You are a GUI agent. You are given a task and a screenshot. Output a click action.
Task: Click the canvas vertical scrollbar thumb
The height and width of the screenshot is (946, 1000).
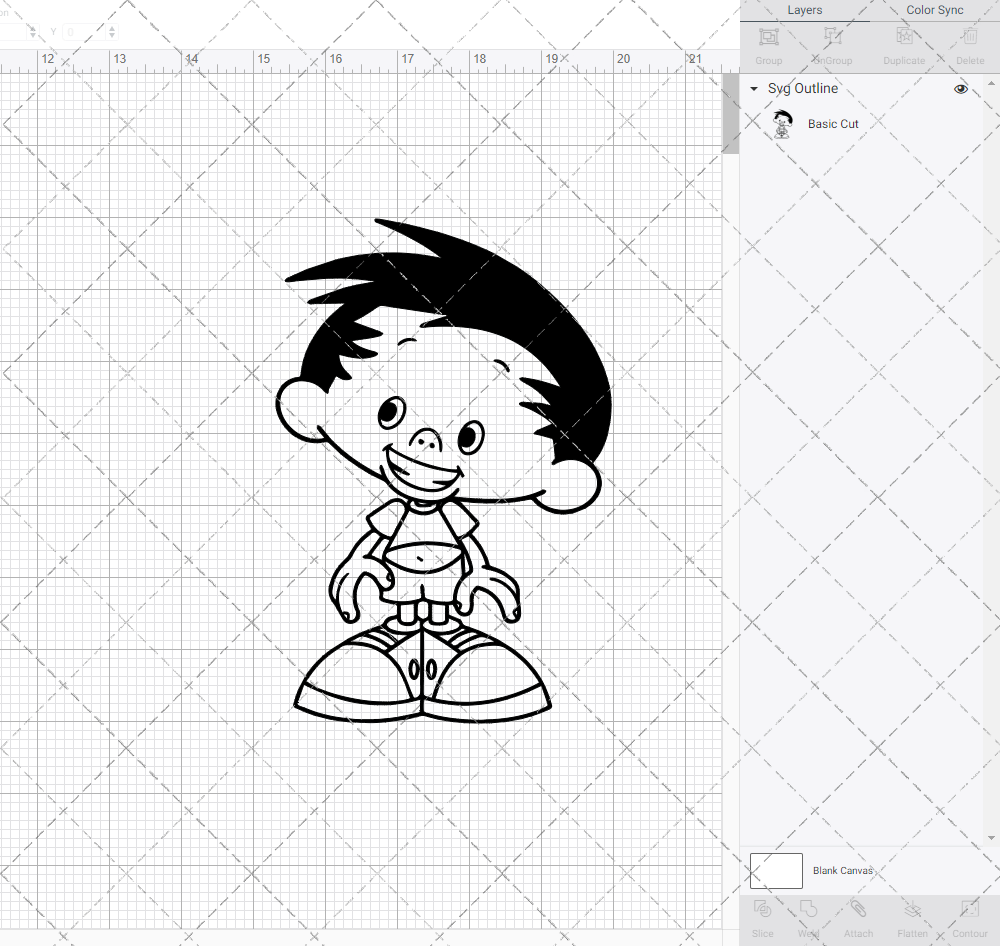[x=730, y=114]
